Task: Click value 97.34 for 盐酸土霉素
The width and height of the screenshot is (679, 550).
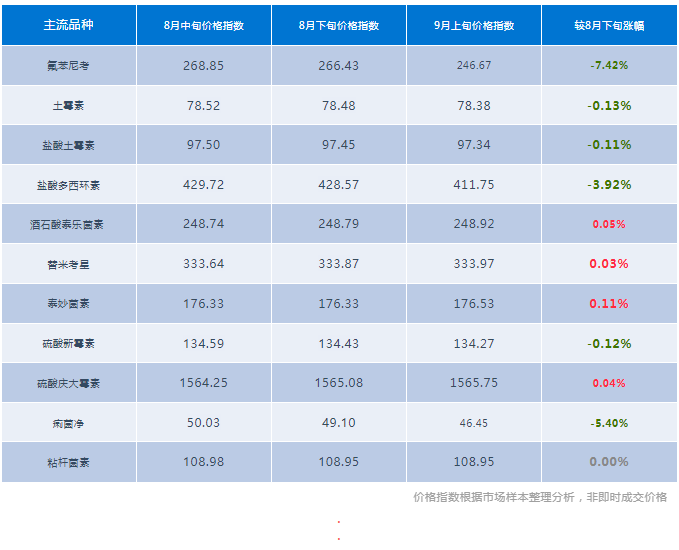Action: click(x=474, y=144)
